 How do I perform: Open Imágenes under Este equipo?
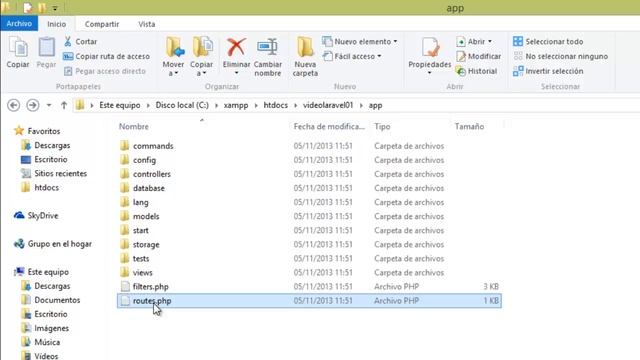(x=51, y=328)
